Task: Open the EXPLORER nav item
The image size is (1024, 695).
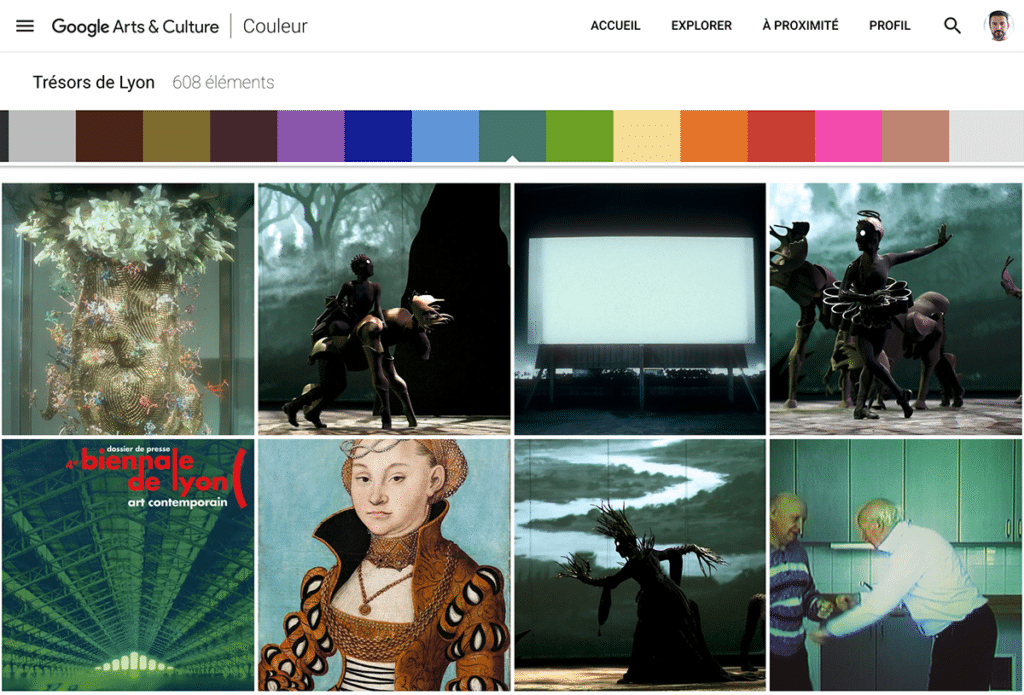Action: 701,25
